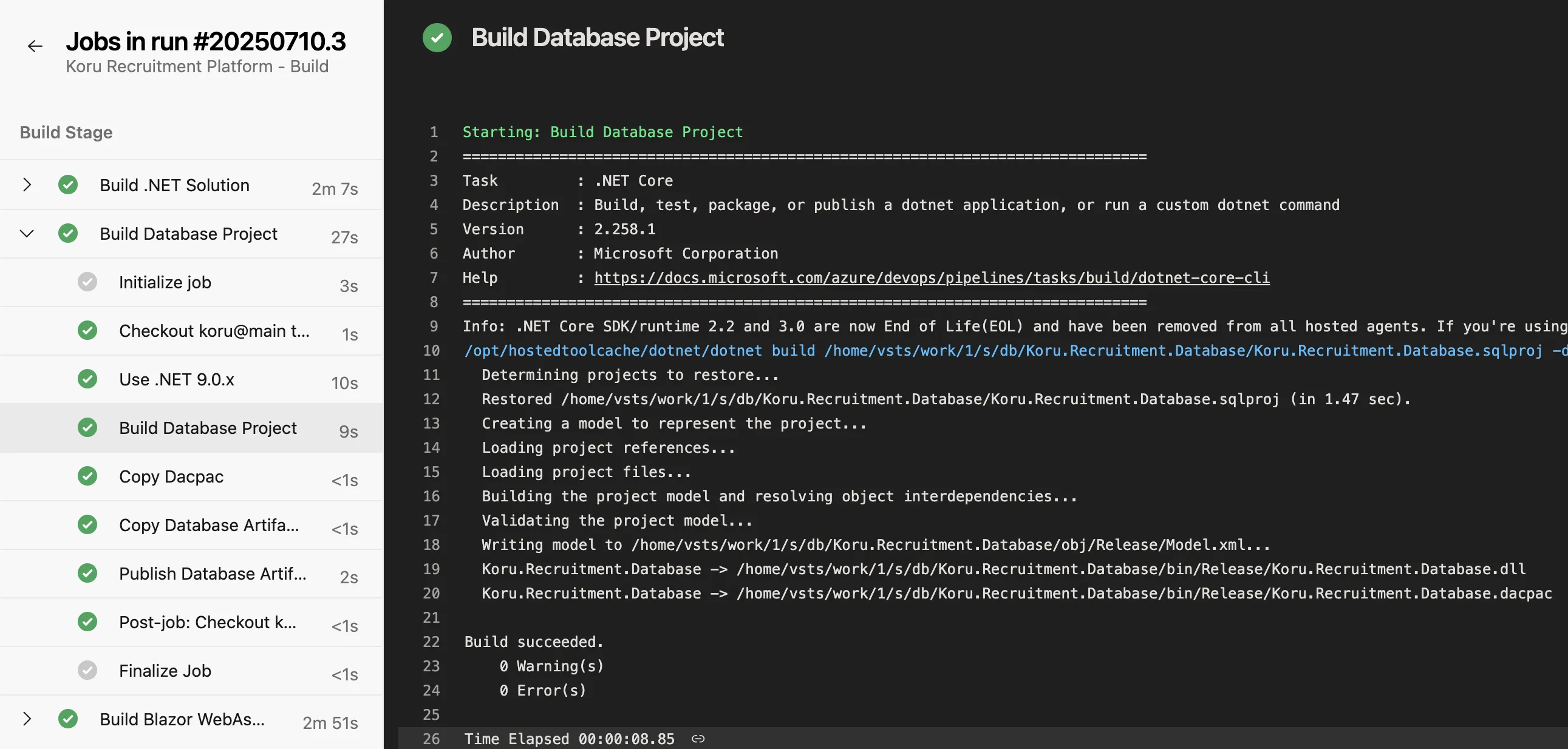
Task: View logs for Copy Database Artifacts step
Action: [209, 524]
